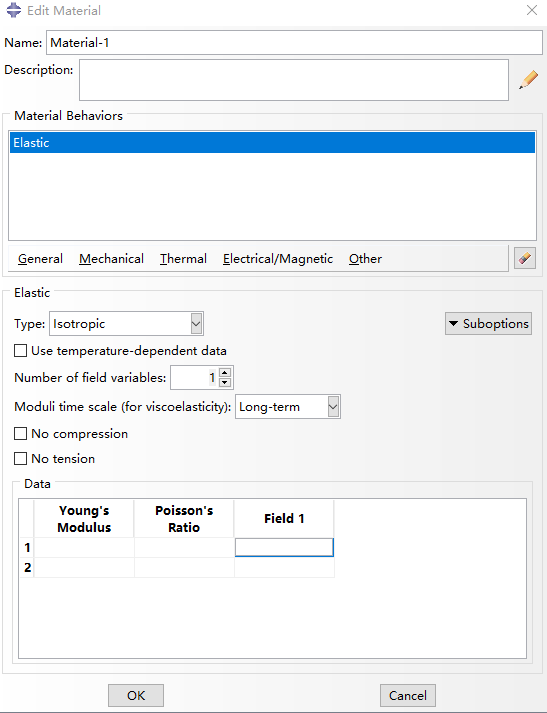Click the Description text box
Image resolution: width=547 pixels, height=713 pixels.
pos(294,80)
